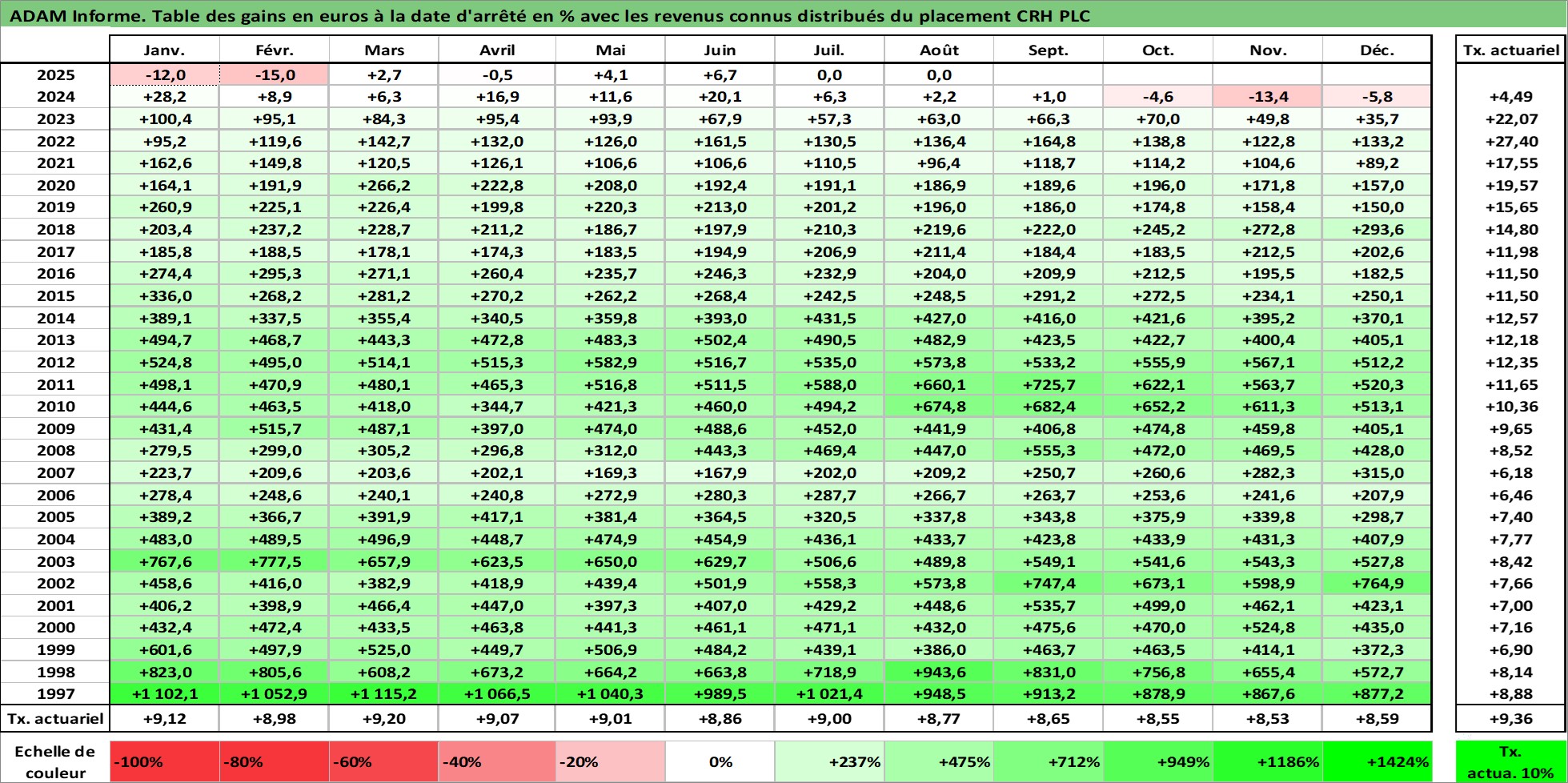Click the Août column header

(x=939, y=50)
